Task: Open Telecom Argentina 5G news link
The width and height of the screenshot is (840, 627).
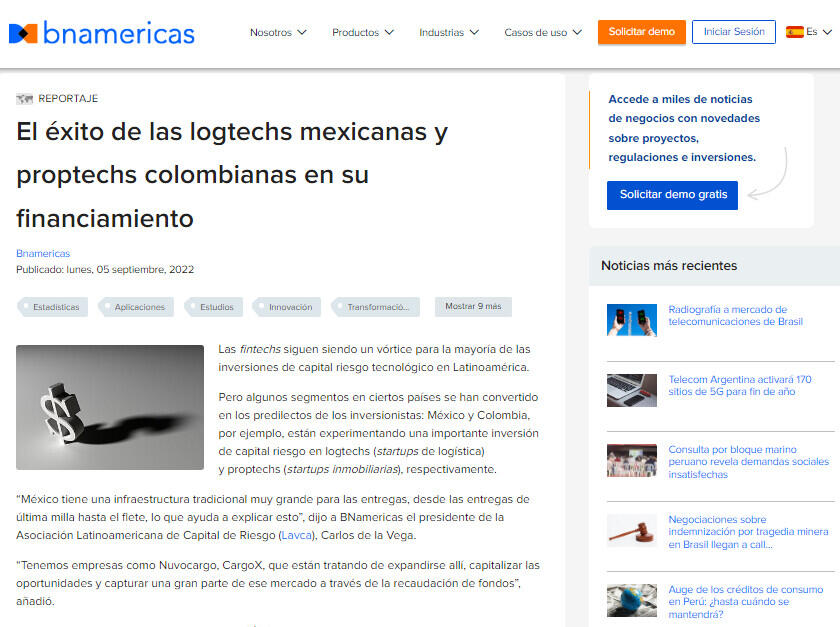Action: click(x=739, y=386)
